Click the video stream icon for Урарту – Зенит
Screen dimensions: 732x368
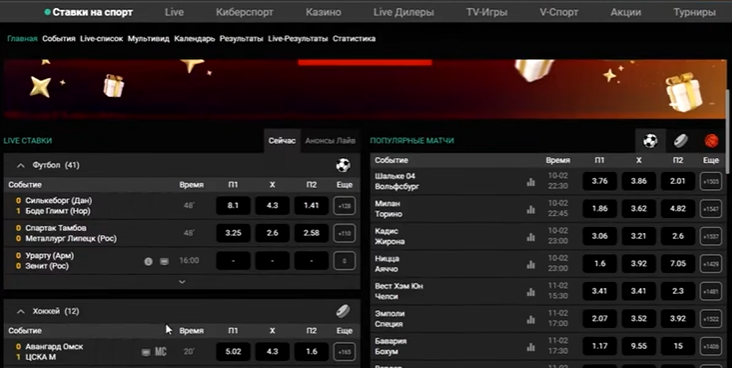coord(164,262)
